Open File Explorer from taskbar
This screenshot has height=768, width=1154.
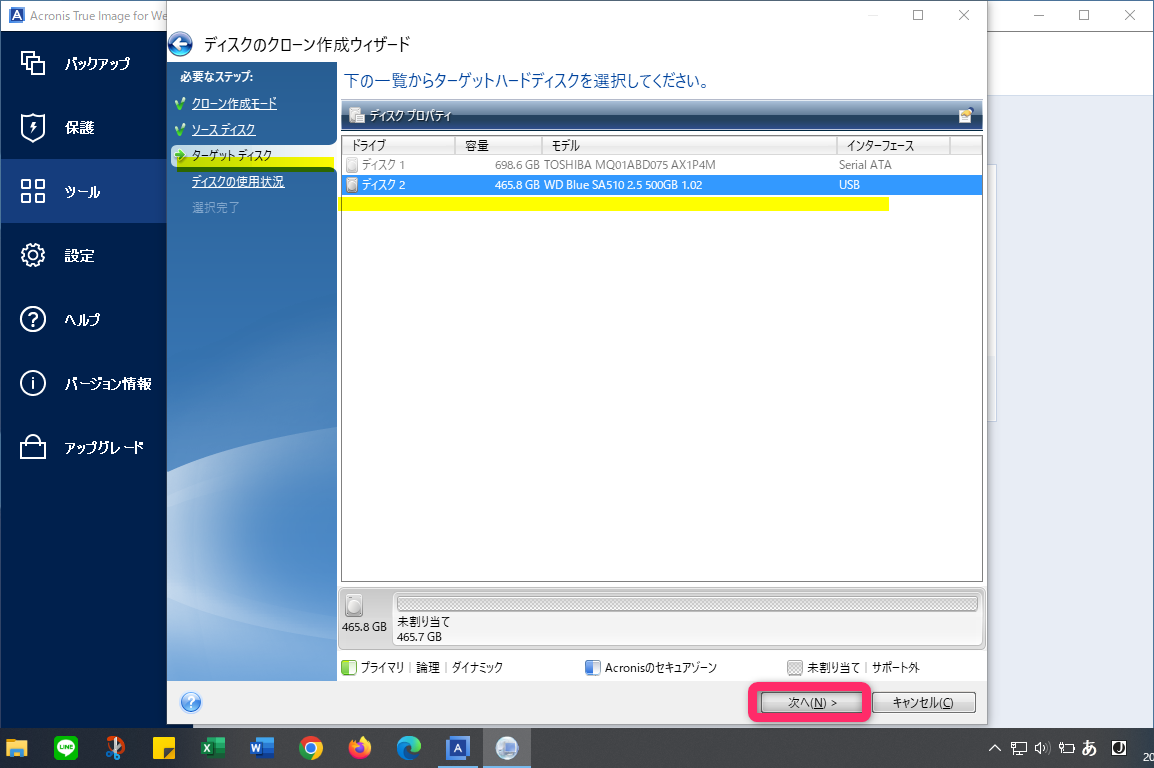tap(17, 748)
